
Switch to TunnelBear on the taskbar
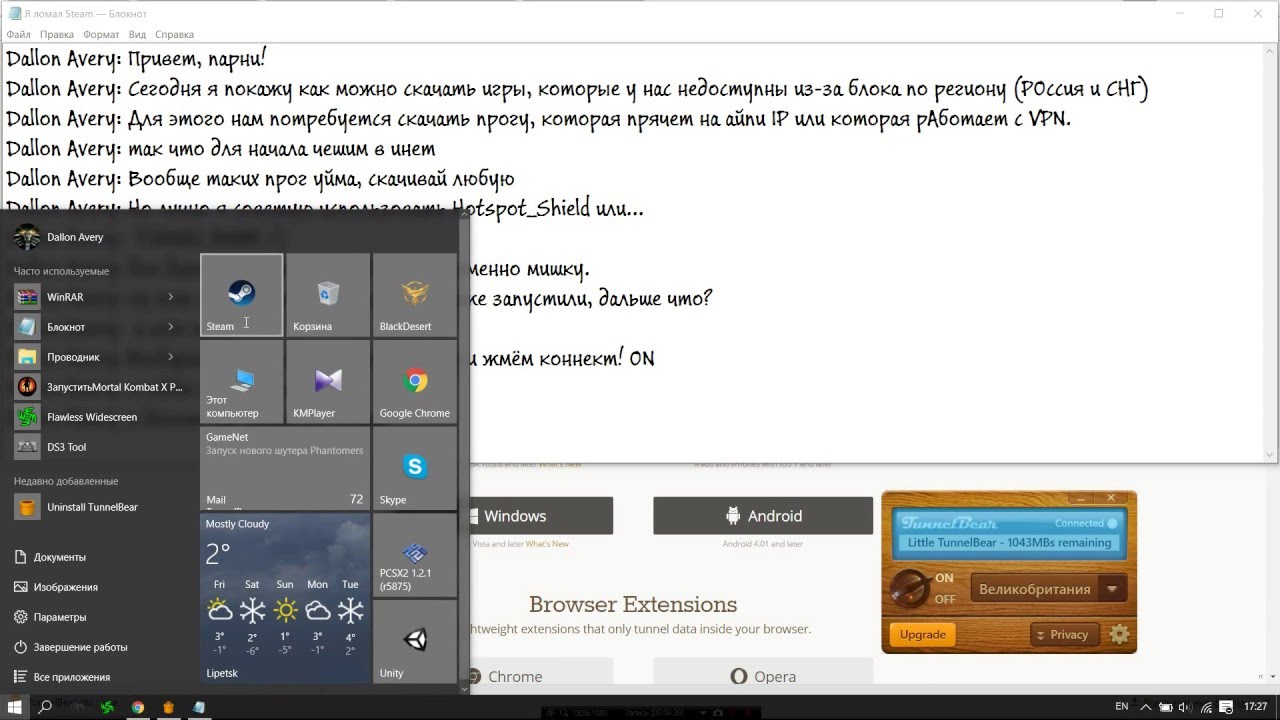click(168, 707)
